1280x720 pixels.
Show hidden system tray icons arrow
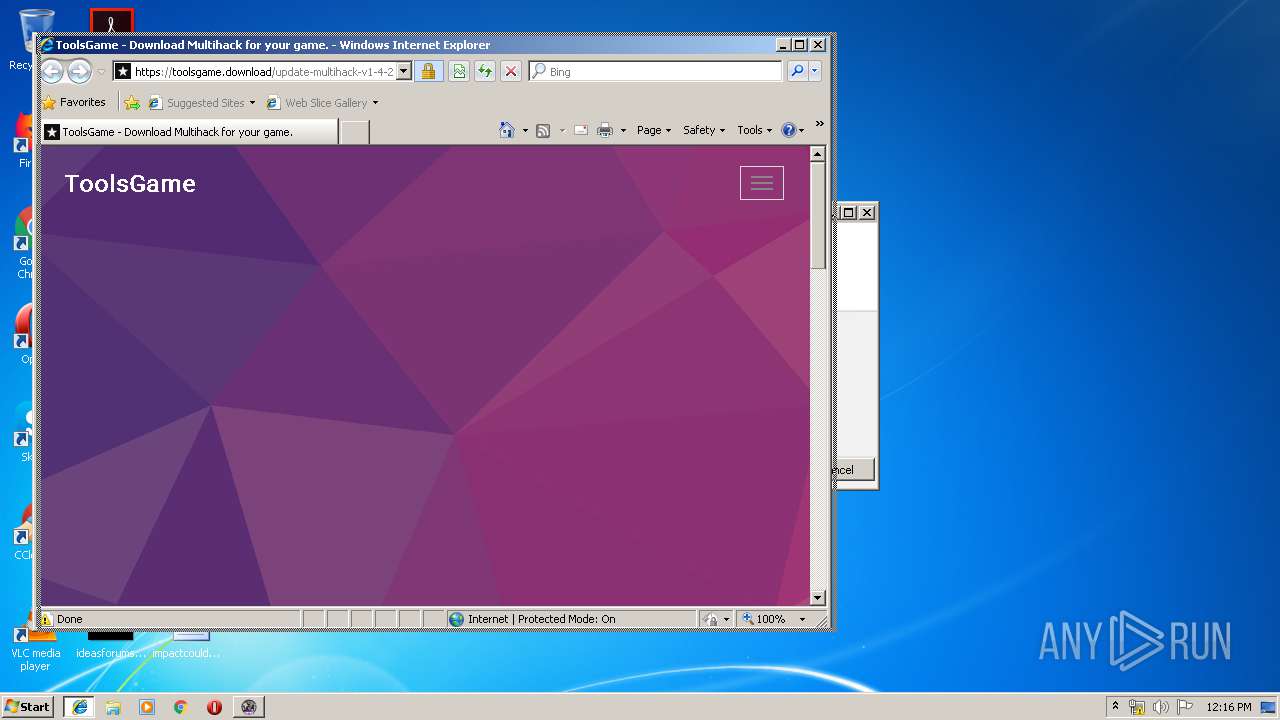click(1115, 706)
